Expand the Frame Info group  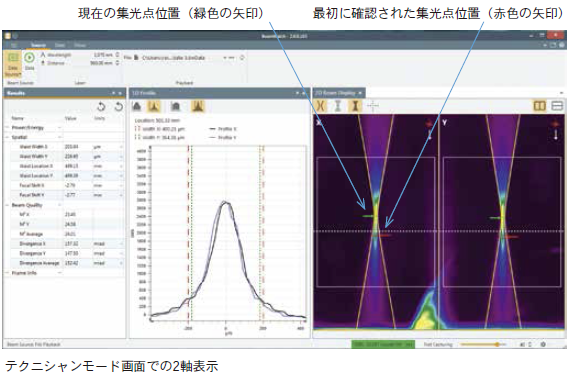click(x=7, y=273)
